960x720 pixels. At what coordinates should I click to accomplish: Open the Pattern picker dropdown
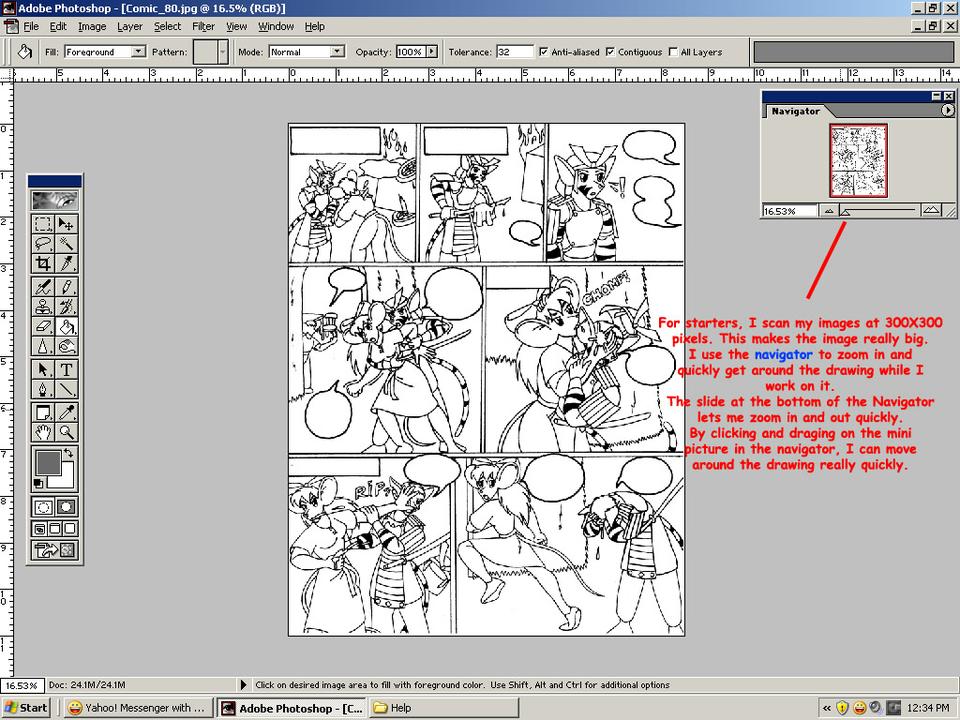click(223, 52)
